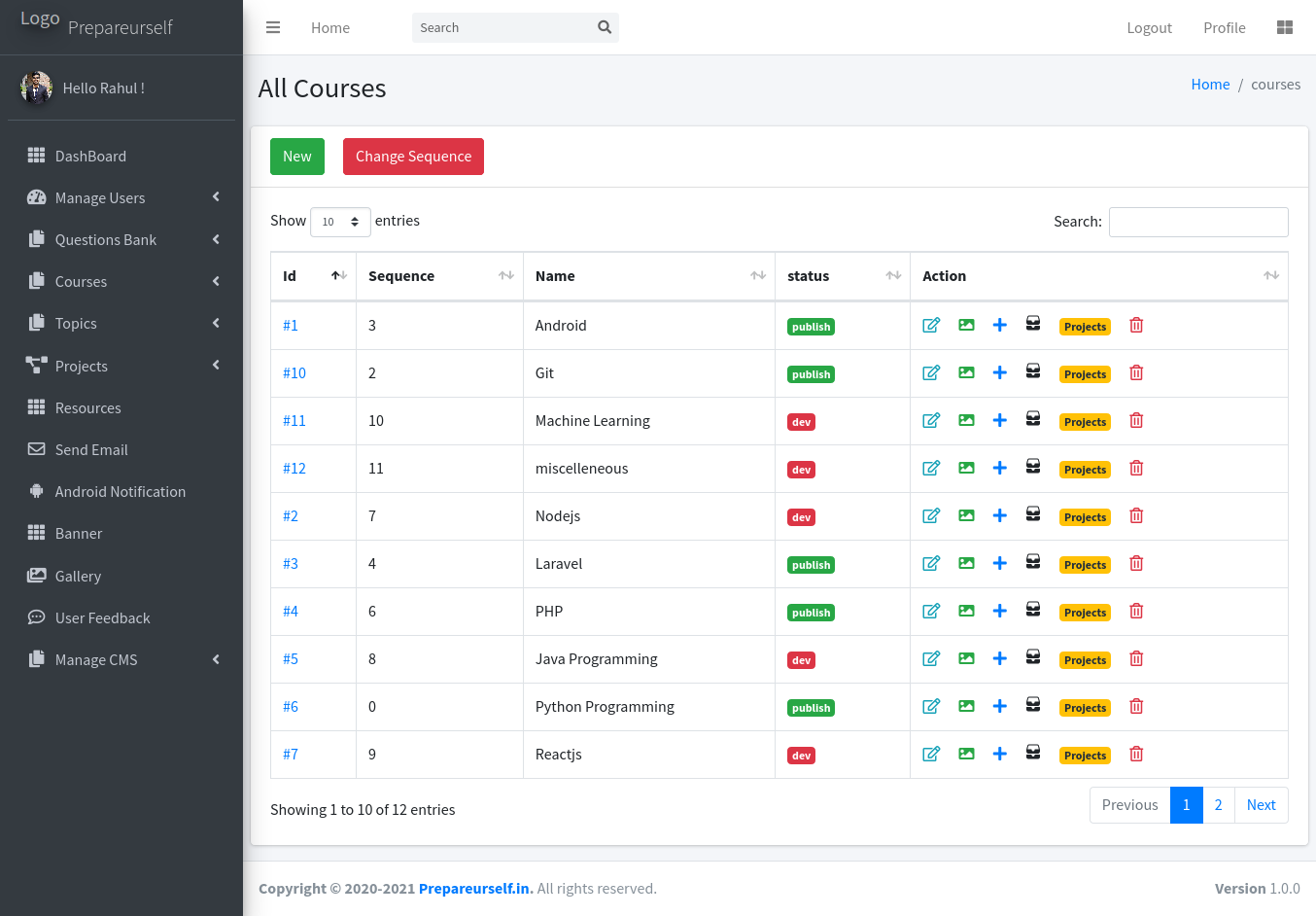Delete the Reactjs course with trash icon
This screenshot has height=916, width=1316.
click(1135, 754)
